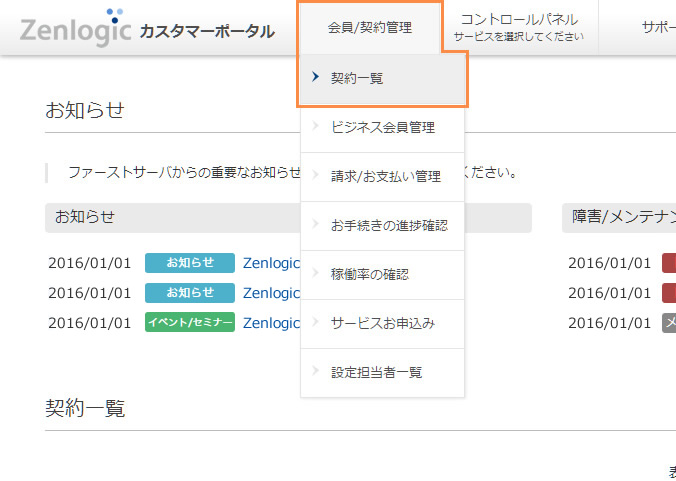
Task: Open the Zenlogic link beside イベント/セミナー
Action: pos(271,323)
